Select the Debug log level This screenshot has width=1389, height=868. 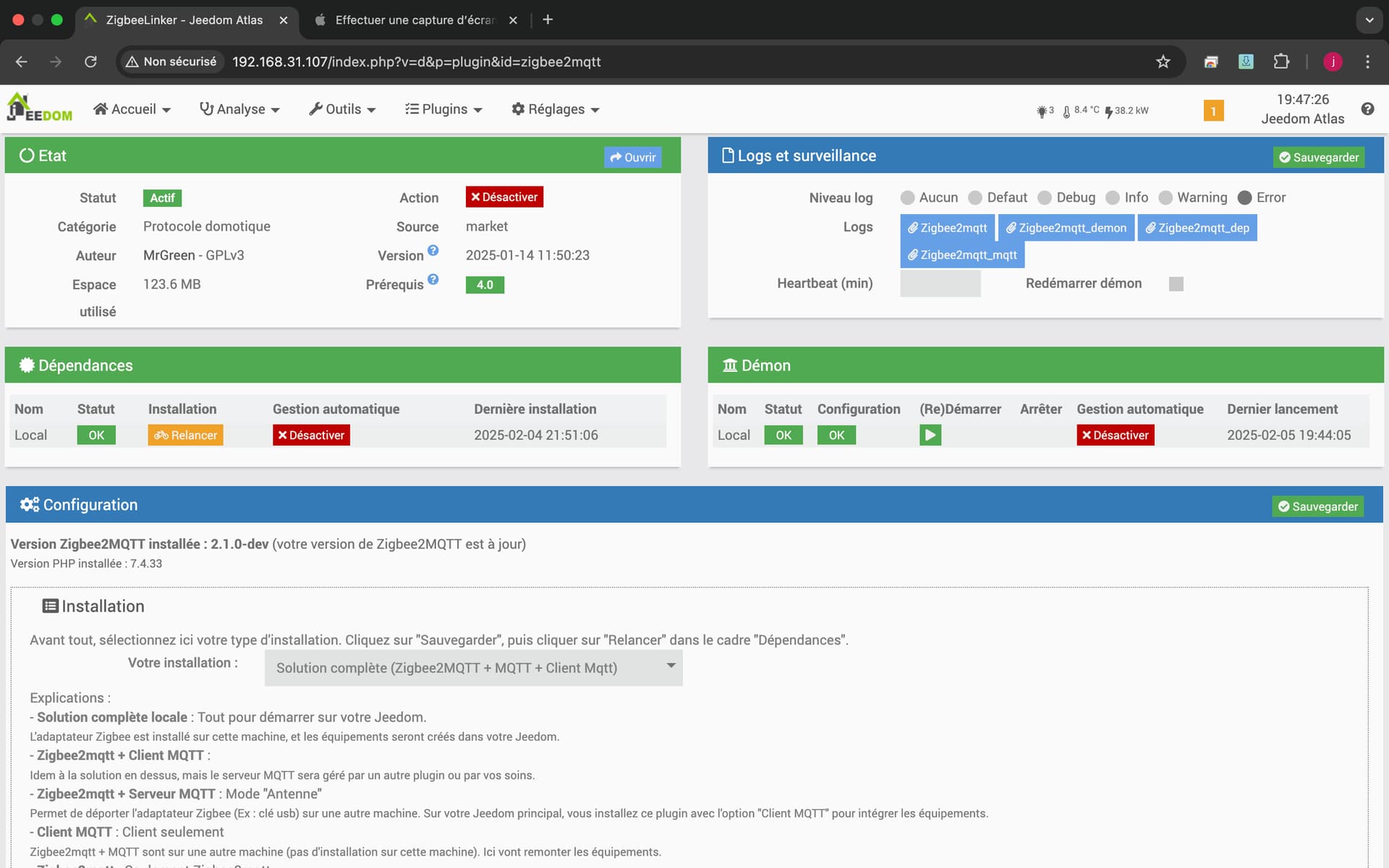click(1045, 197)
